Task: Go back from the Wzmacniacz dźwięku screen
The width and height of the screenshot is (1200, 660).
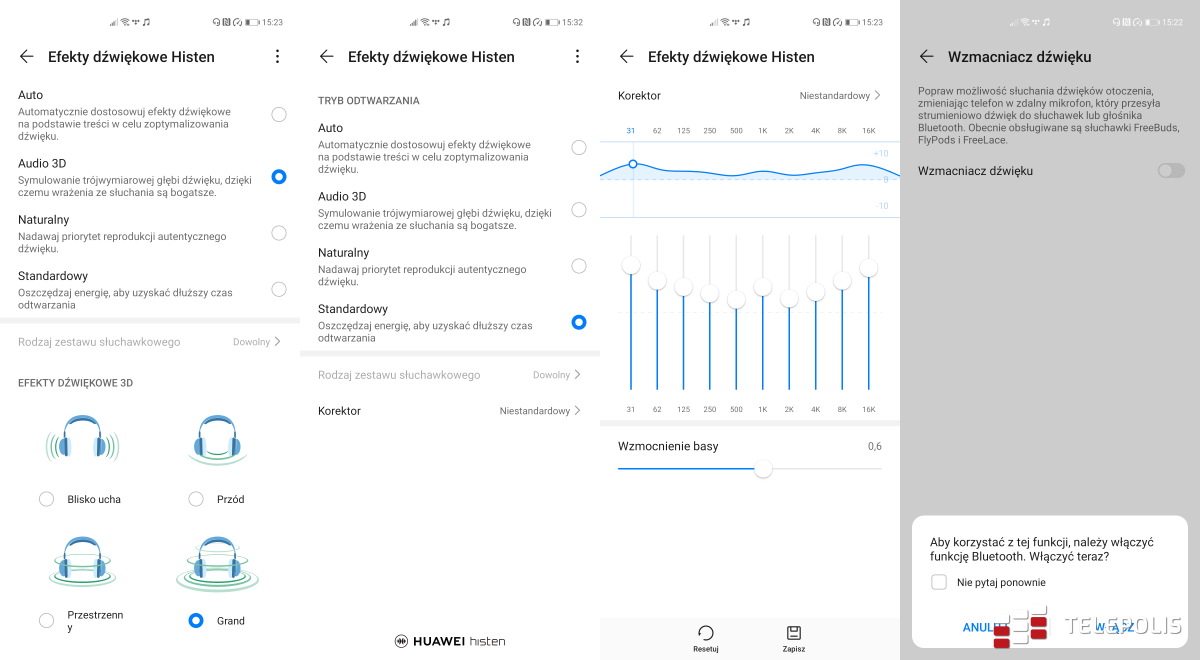Action: pyautogui.click(x=926, y=57)
